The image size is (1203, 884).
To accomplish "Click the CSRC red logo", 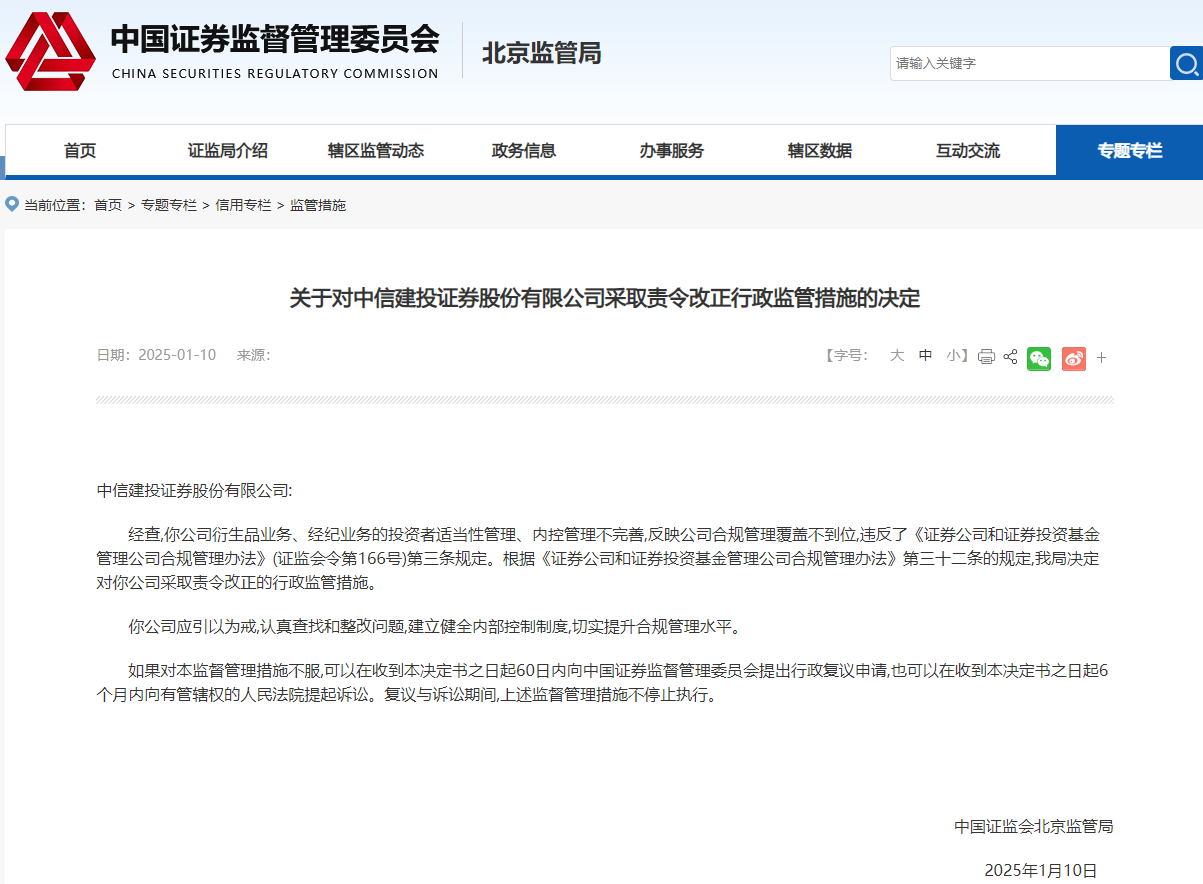I will click(x=50, y=50).
